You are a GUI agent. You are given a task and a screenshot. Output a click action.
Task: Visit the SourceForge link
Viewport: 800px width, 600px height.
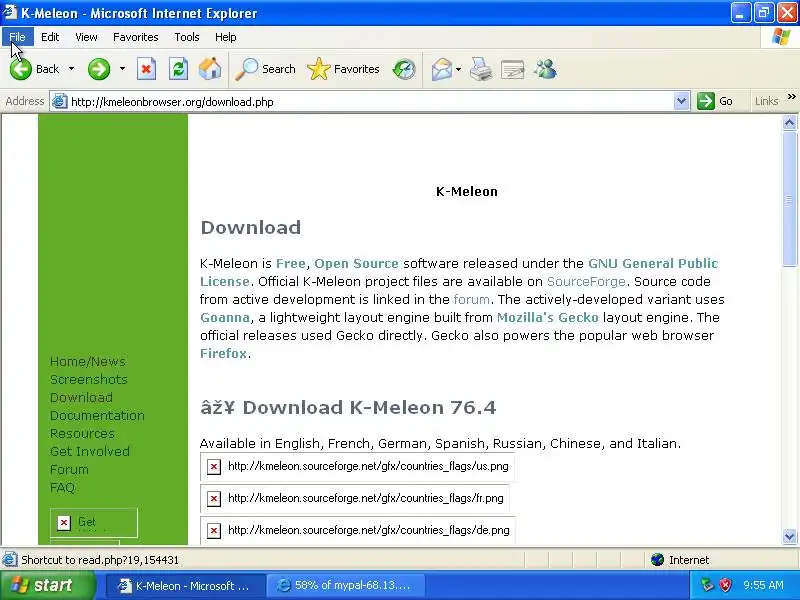[586, 282]
